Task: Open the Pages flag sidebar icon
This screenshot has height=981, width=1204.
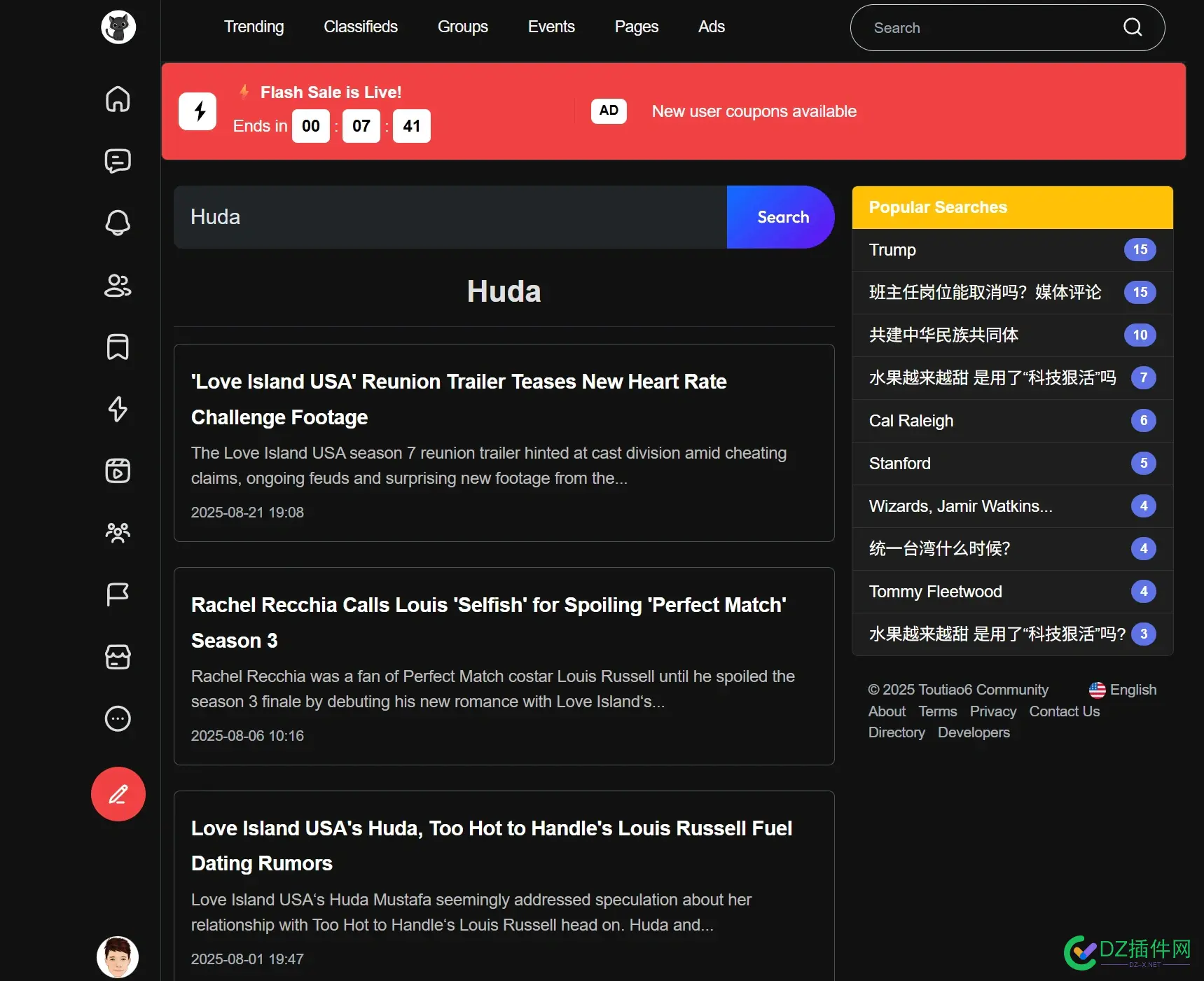Action: 118,594
